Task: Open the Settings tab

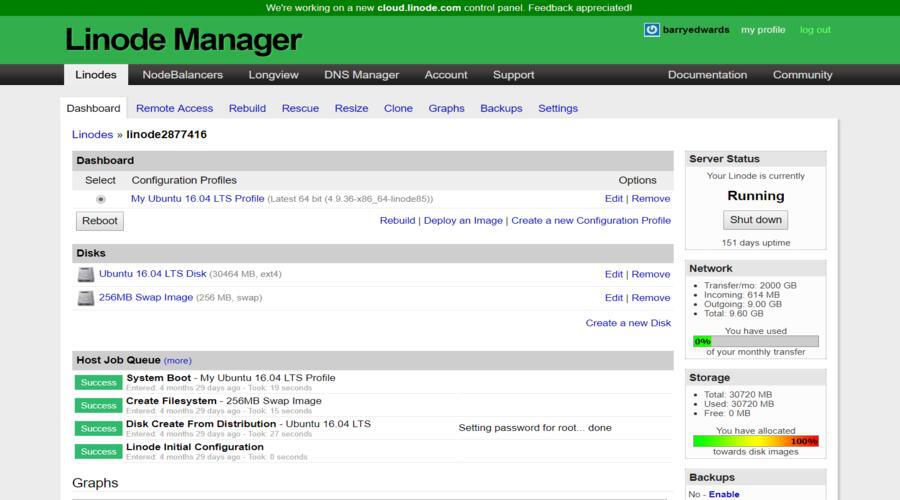Action: [558, 108]
